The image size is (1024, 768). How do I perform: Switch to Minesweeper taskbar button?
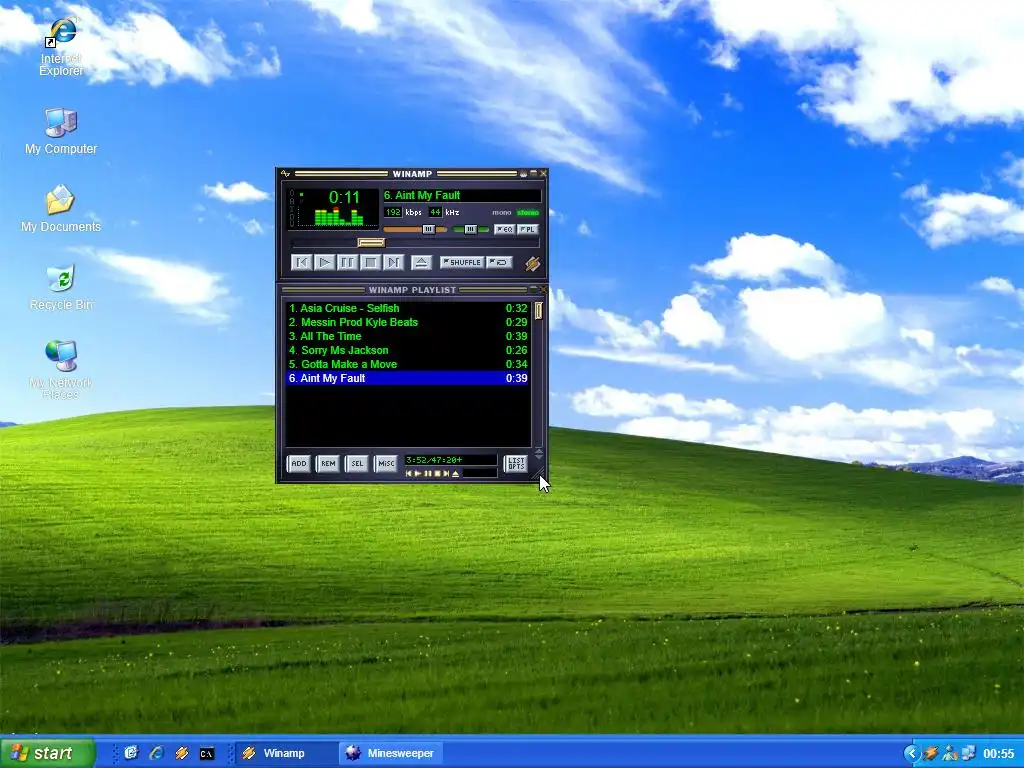tap(391, 753)
